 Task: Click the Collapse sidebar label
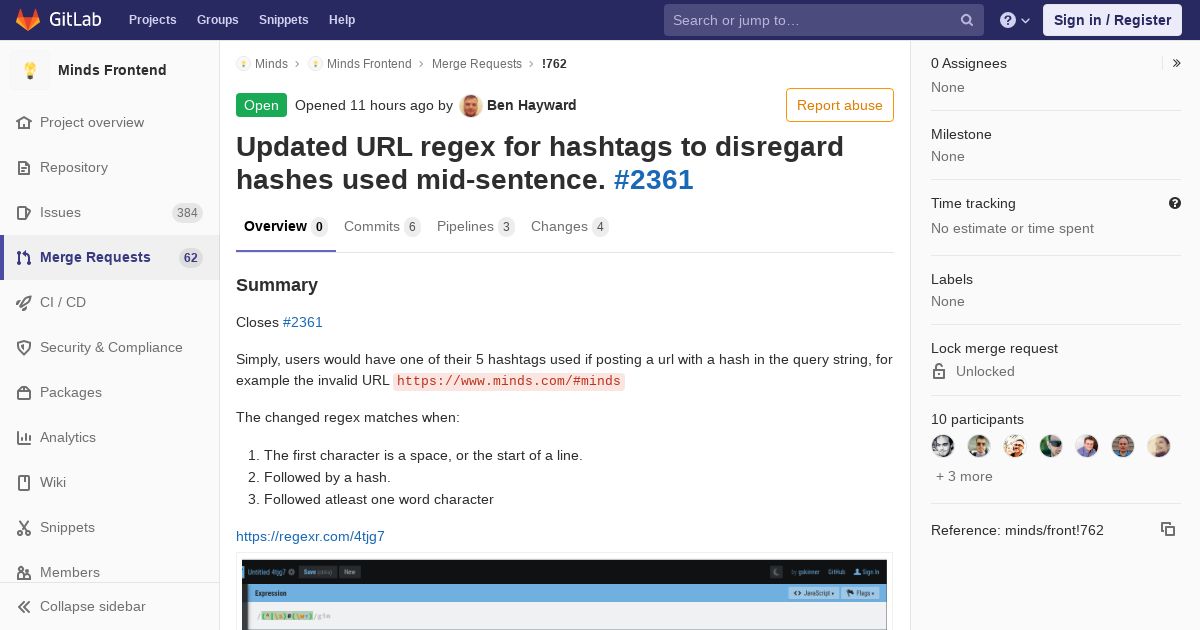click(93, 606)
